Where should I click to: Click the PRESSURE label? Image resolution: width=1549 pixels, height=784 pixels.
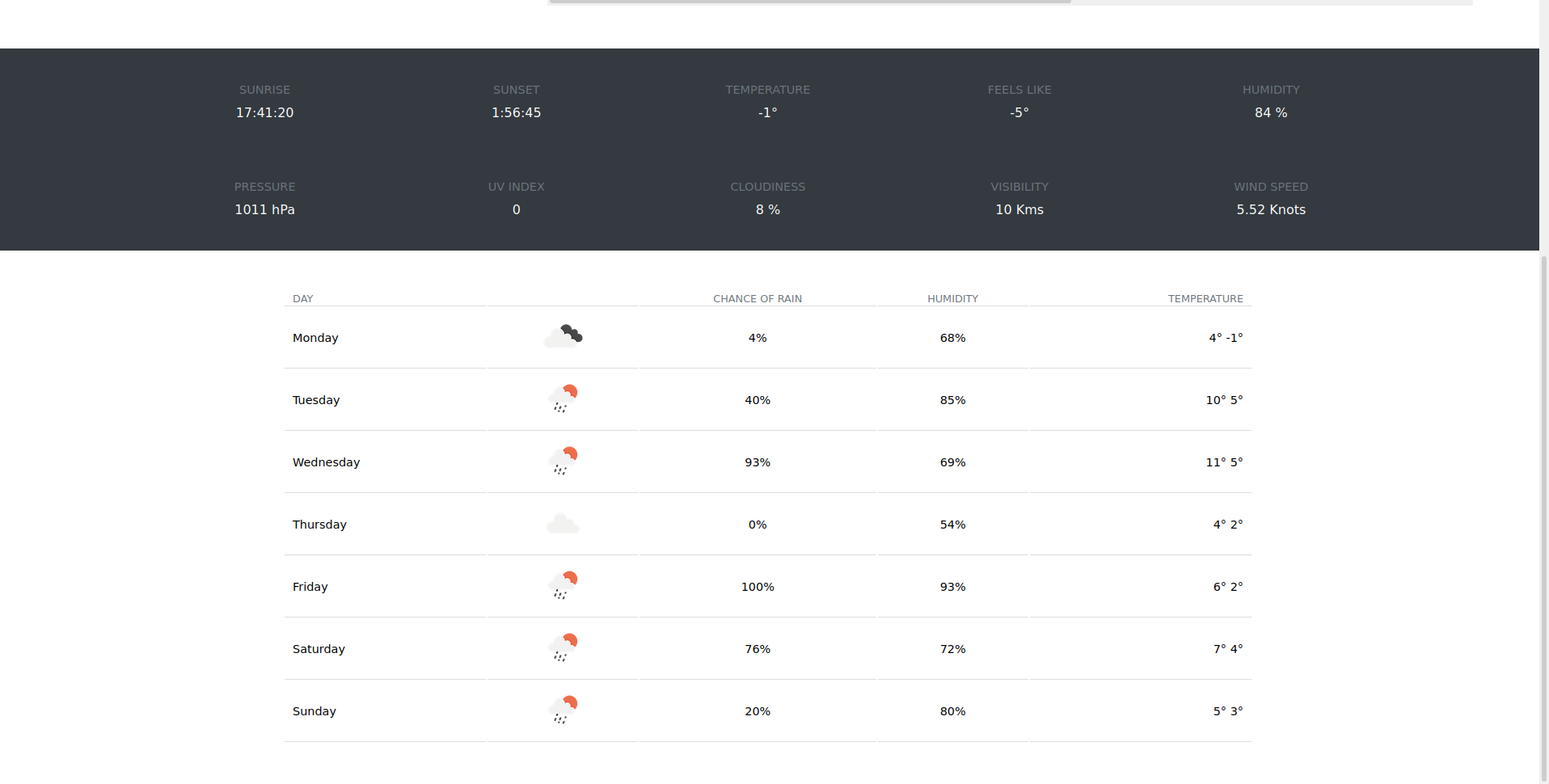(x=265, y=187)
